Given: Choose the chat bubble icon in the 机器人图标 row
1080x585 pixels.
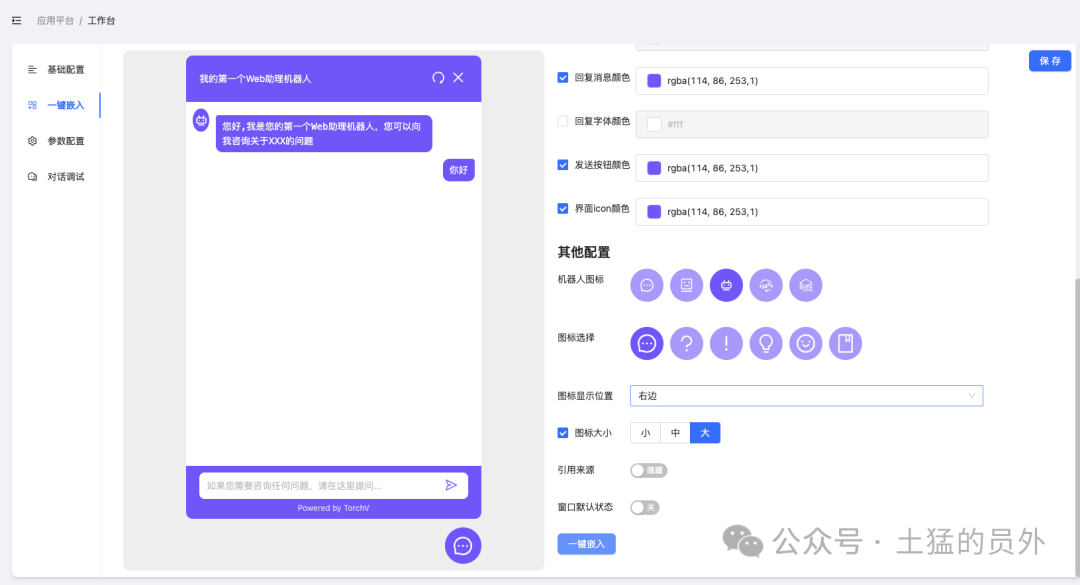Looking at the screenshot, I should (647, 285).
